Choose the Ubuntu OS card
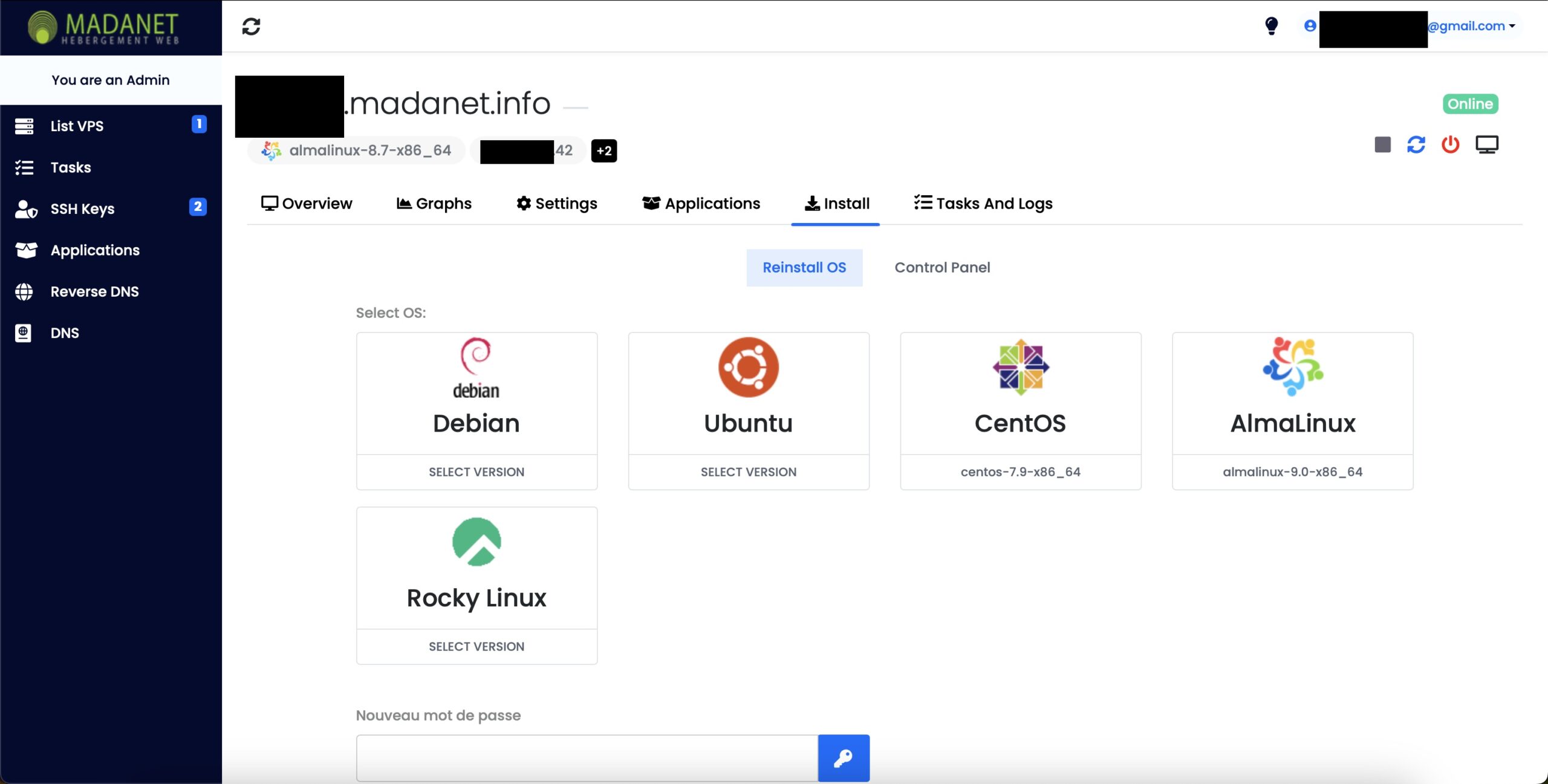This screenshot has height=784, width=1548. click(x=749, y=394)
